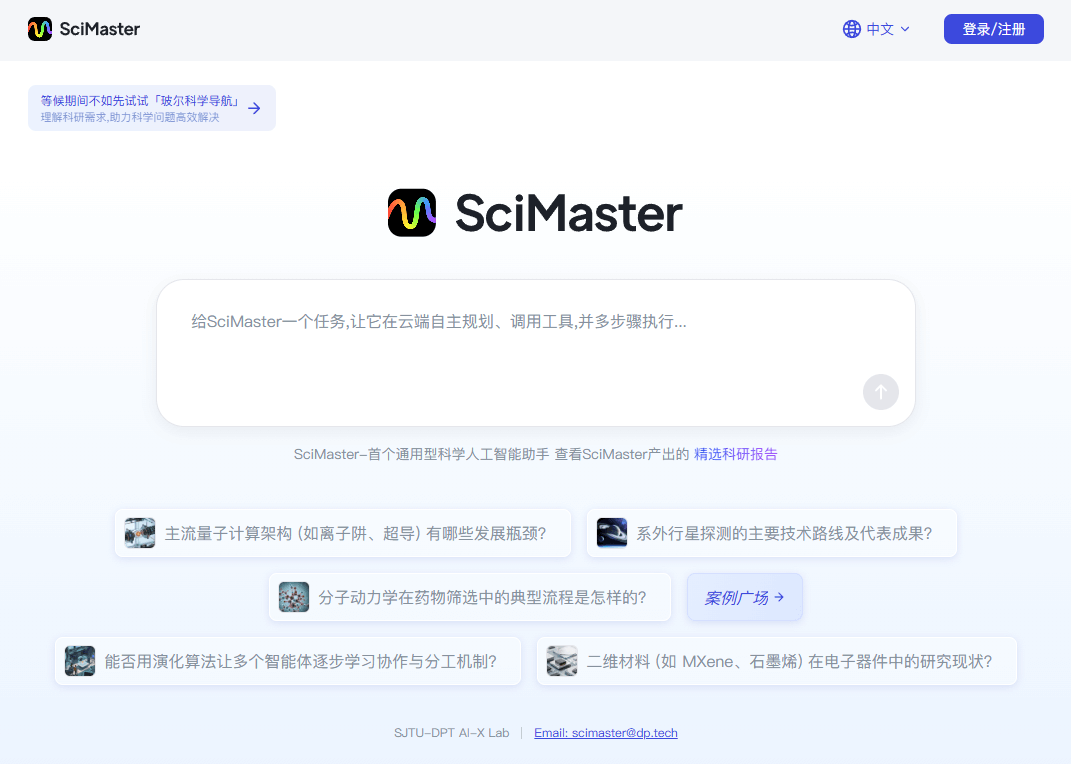The width and height of the screenshot is (1071, 764).
Task: Click the SJTU-DPT AI-X Lab text
Action: click(x=451, y=733)
